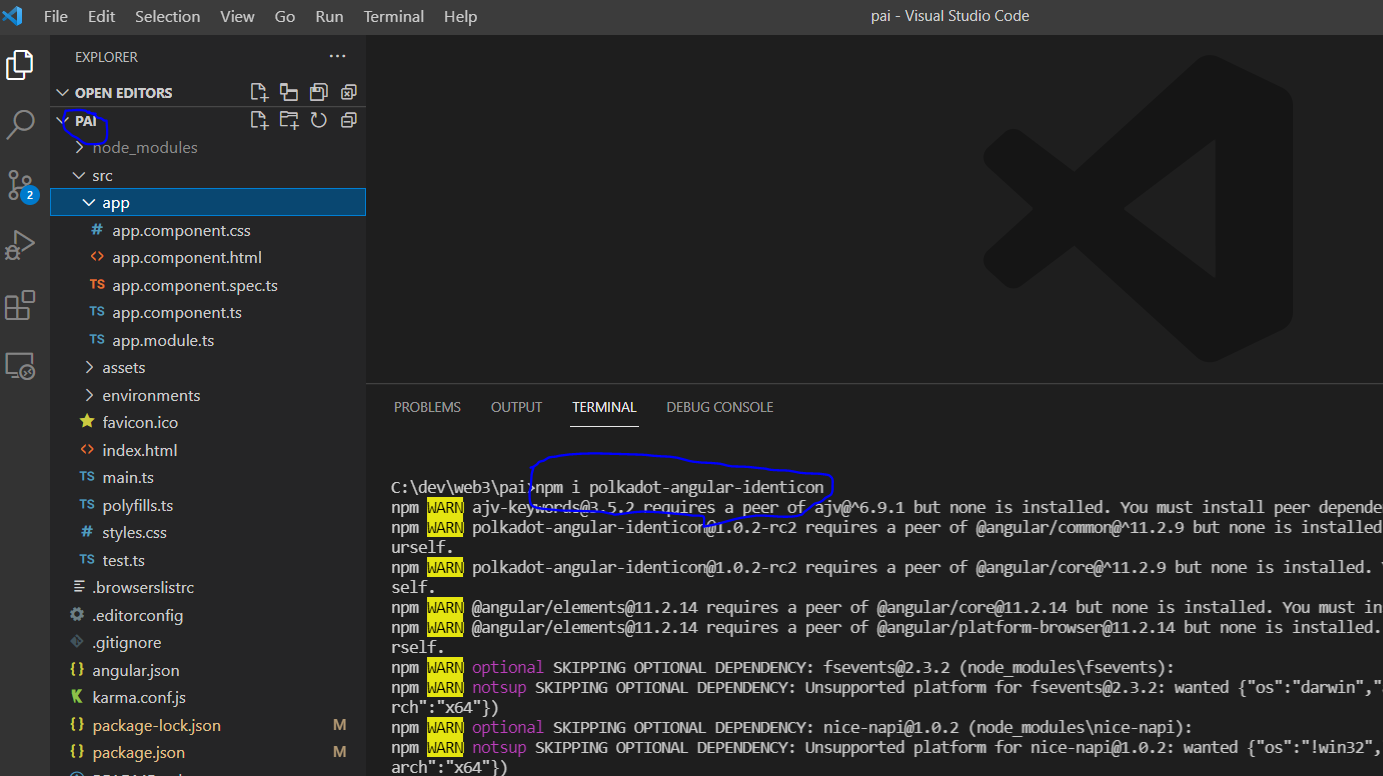Open the View menu
This screenshot has width=1383, height=776.
(x=237, y=16)
